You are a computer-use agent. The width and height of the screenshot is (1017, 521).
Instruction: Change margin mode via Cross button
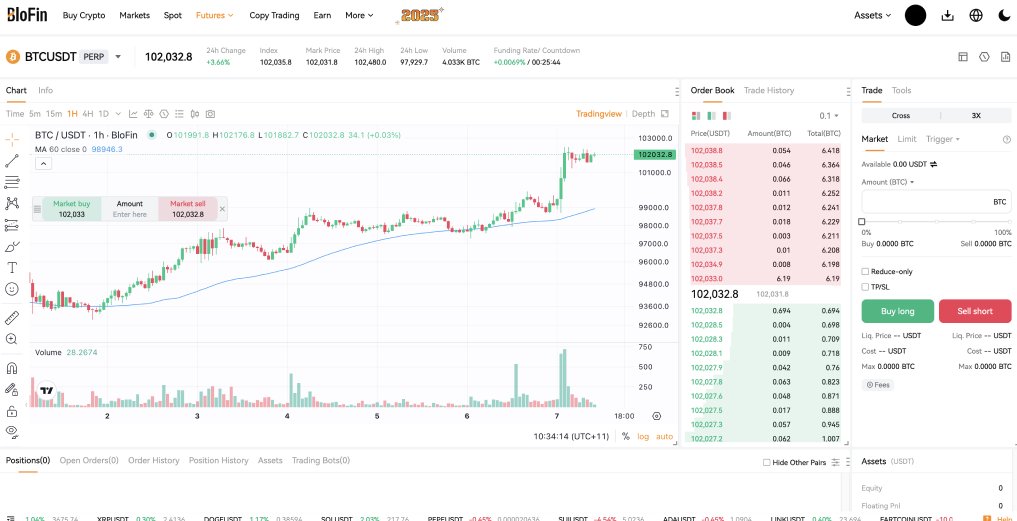tap(901, 115)
